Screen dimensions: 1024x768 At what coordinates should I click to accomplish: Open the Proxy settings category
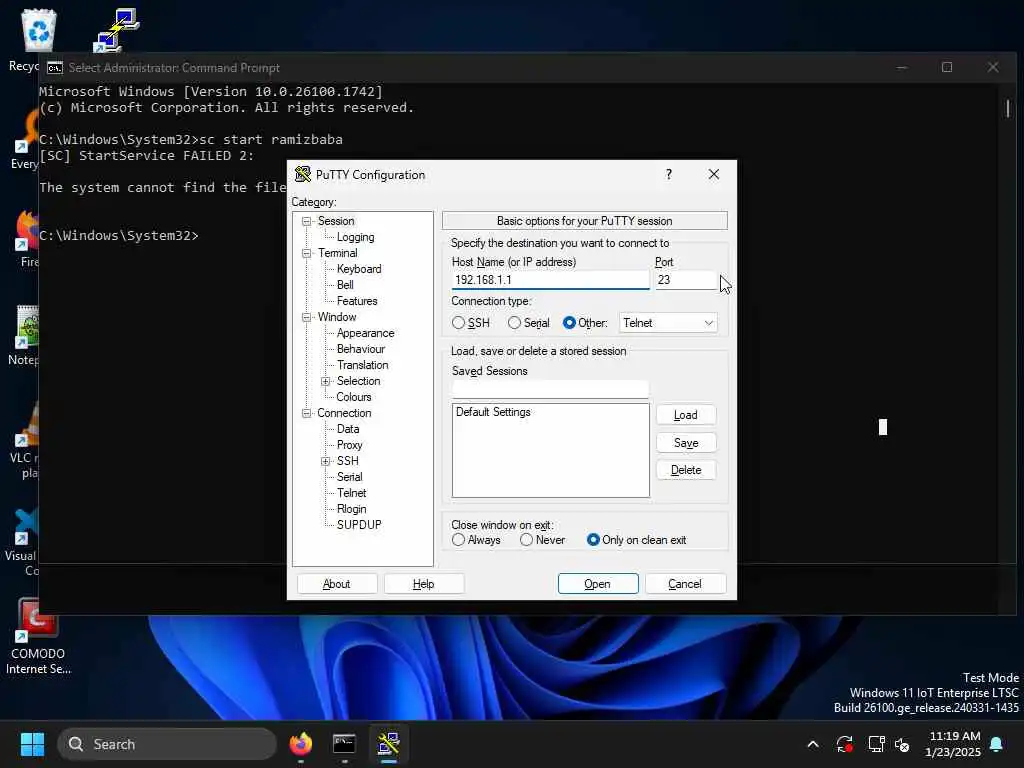349,445
